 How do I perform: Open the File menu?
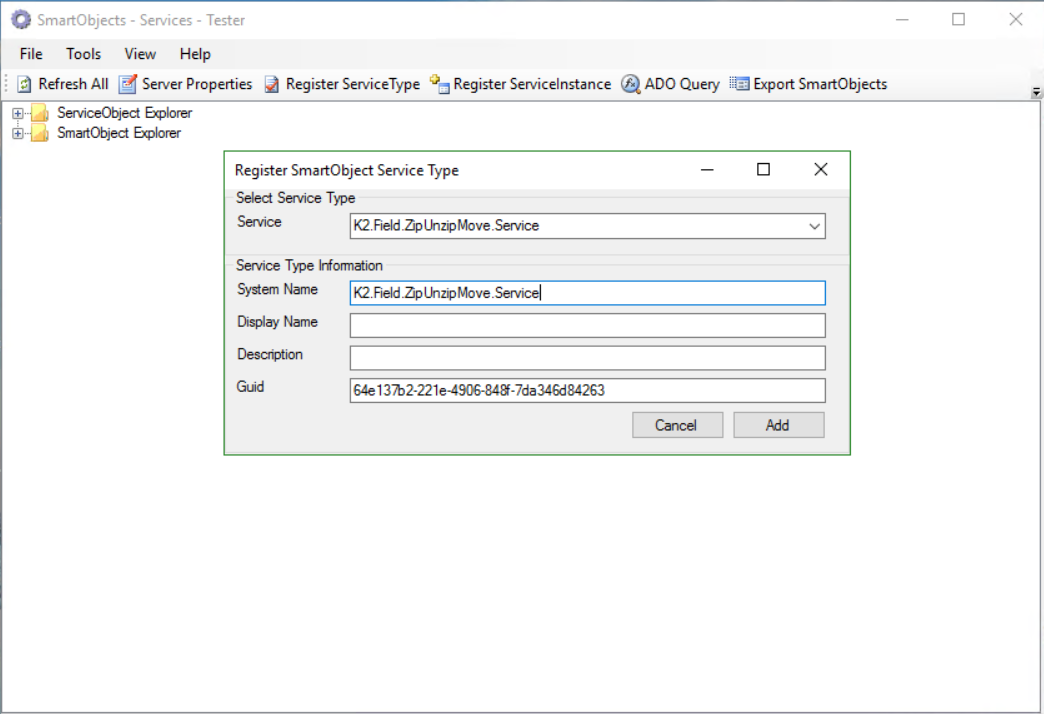point(31,54)
